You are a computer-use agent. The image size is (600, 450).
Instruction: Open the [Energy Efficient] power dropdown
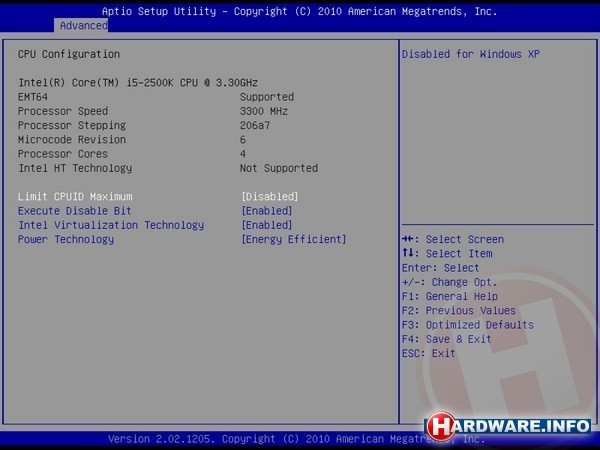pyautogui.click(x=293, y=239)
